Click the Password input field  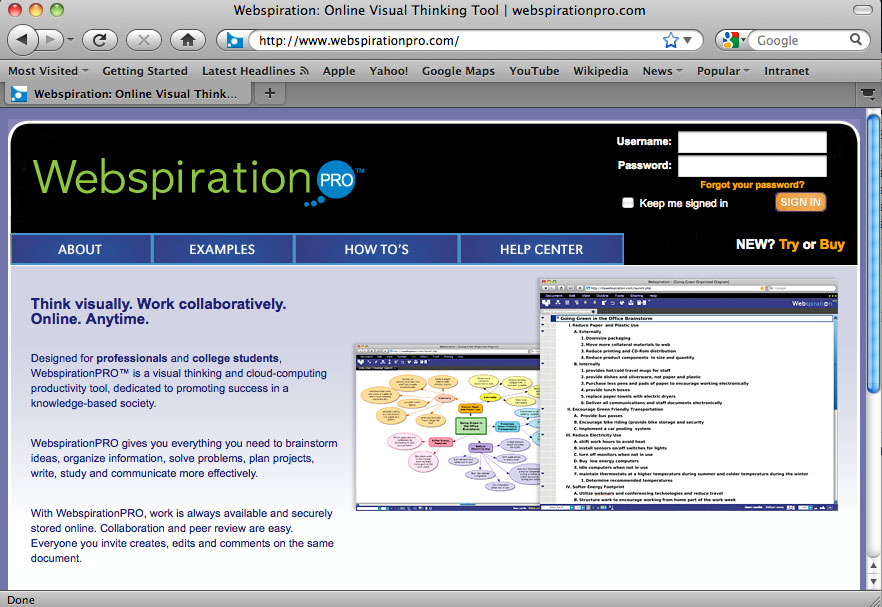click(x=752, y=166)
